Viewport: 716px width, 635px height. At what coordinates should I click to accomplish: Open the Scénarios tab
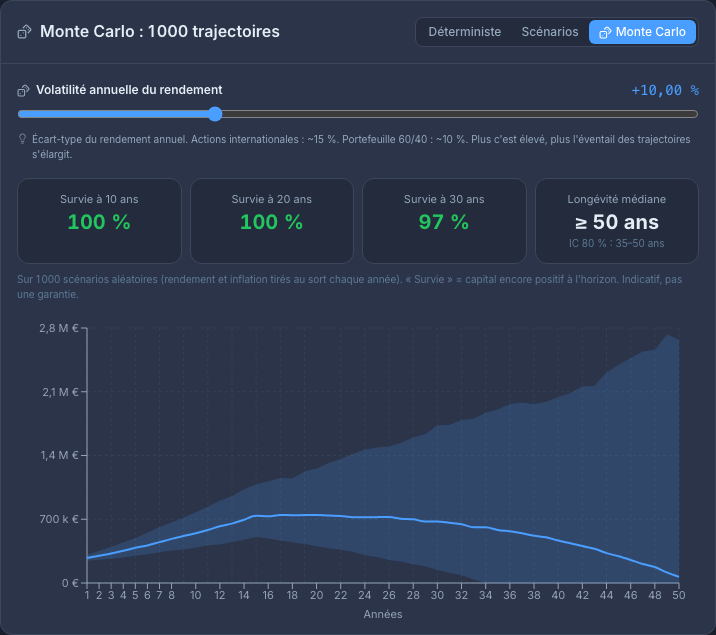point(550,32)
